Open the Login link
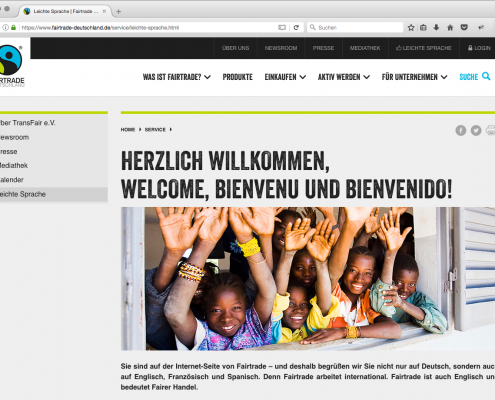This screenshot has width=495, height=400. coord(479,48)
